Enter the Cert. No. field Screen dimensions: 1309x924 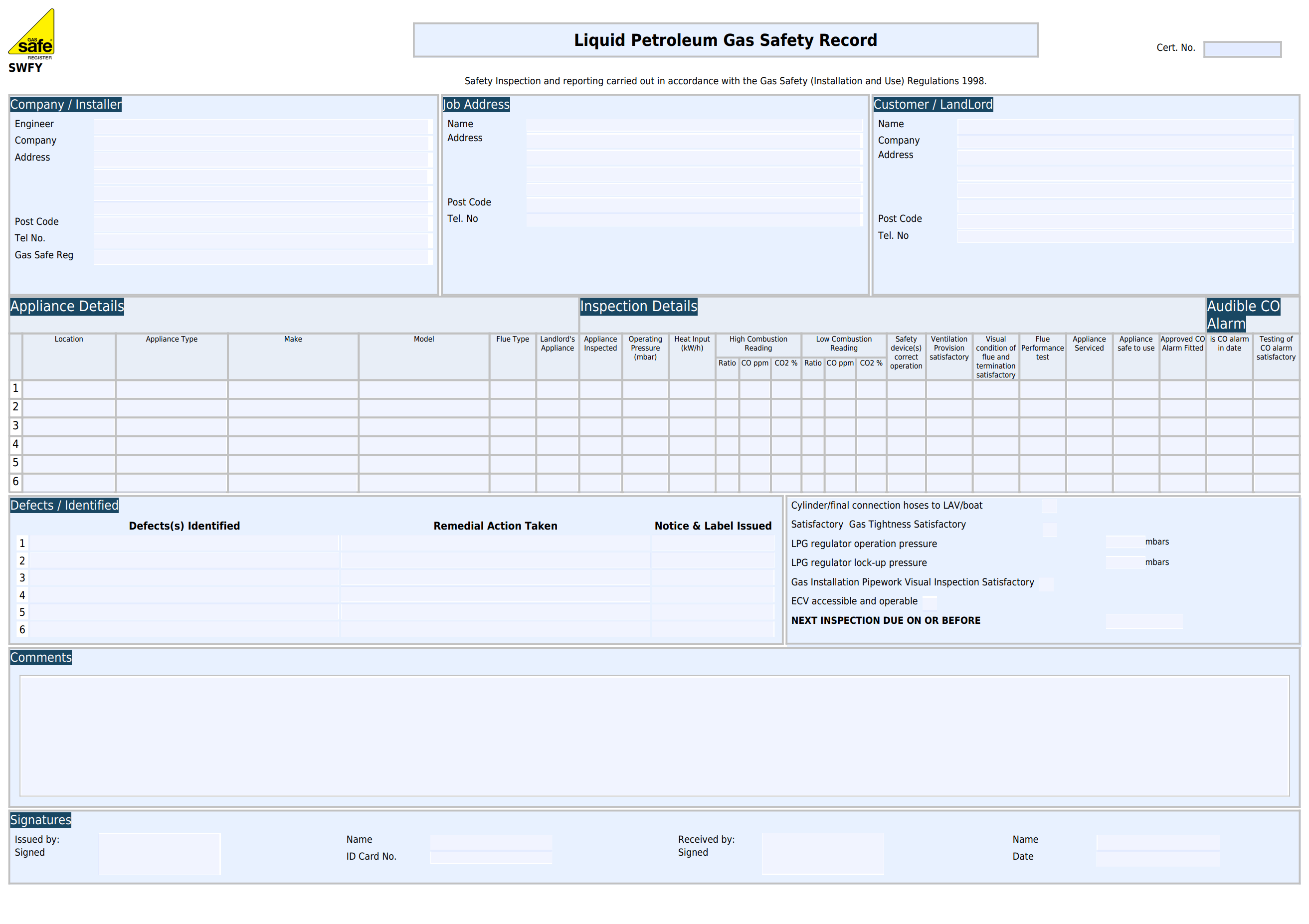(x=1242, y=49)
